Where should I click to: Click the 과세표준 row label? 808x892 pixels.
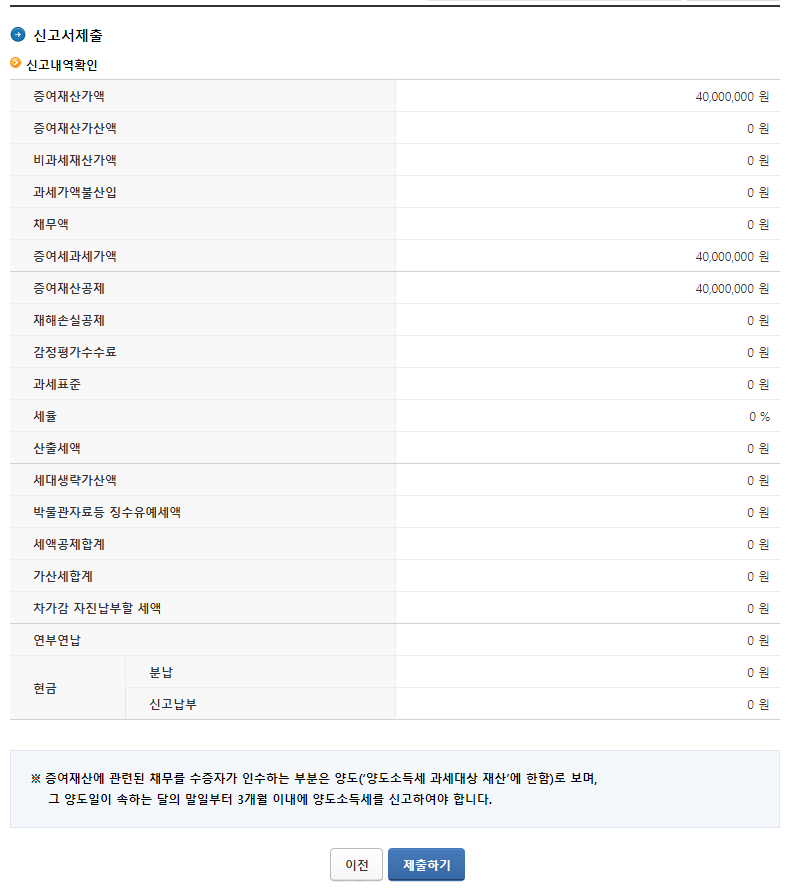tap(57, 384)
